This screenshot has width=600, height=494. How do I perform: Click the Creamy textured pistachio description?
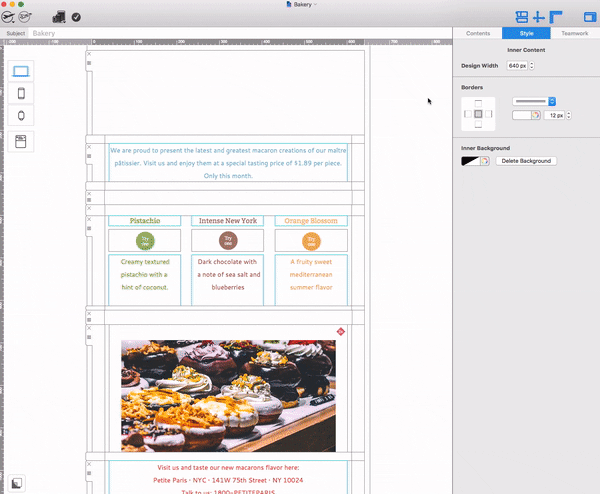click(145, 274)
